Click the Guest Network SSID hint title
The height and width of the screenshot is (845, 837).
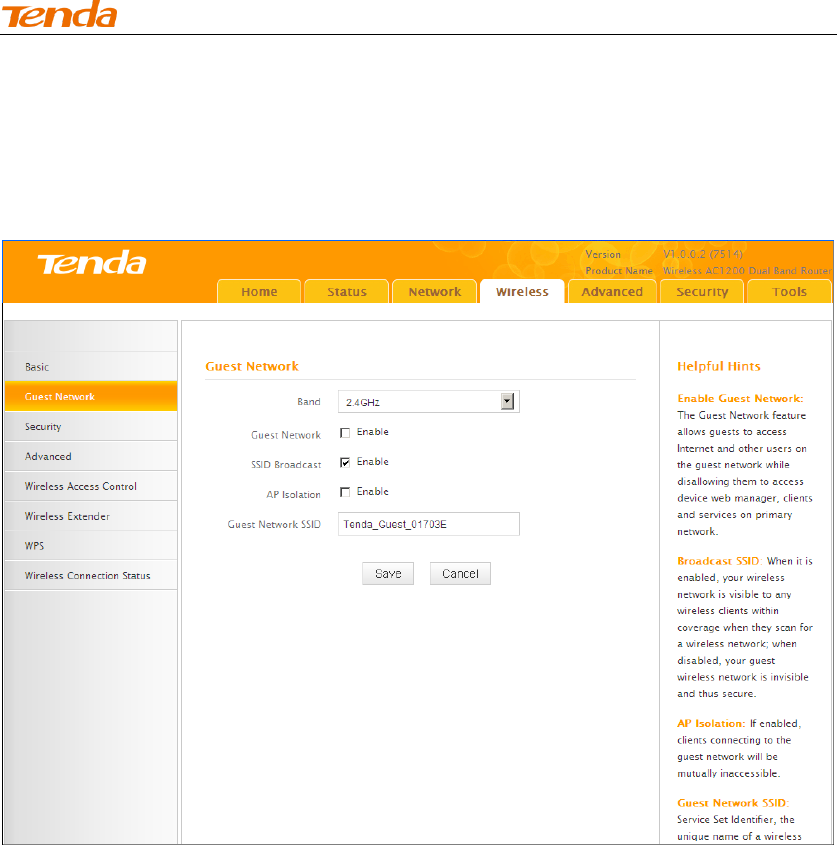pyautogui.click(x=732, y=803)
